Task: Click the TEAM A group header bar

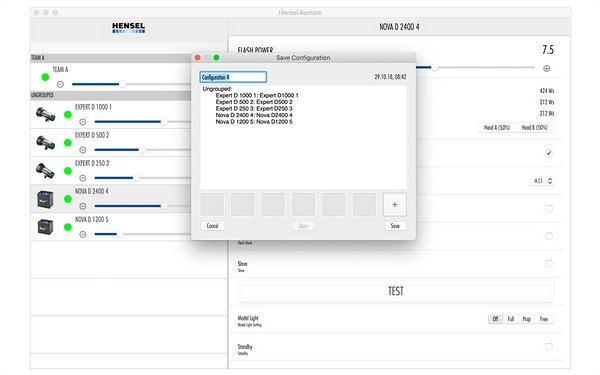Action: click(111, 58)
